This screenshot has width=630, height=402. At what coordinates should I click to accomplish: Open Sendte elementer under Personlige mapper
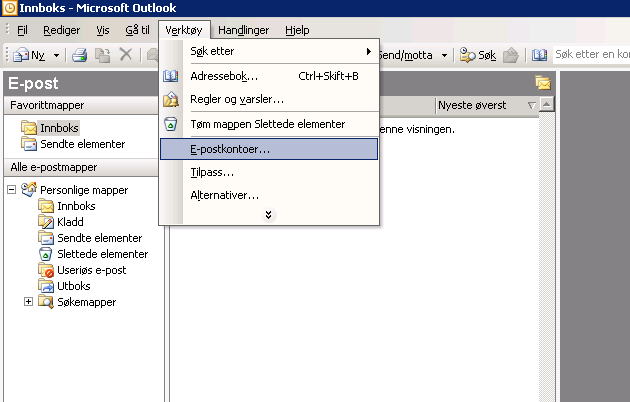tap(100, 238)
